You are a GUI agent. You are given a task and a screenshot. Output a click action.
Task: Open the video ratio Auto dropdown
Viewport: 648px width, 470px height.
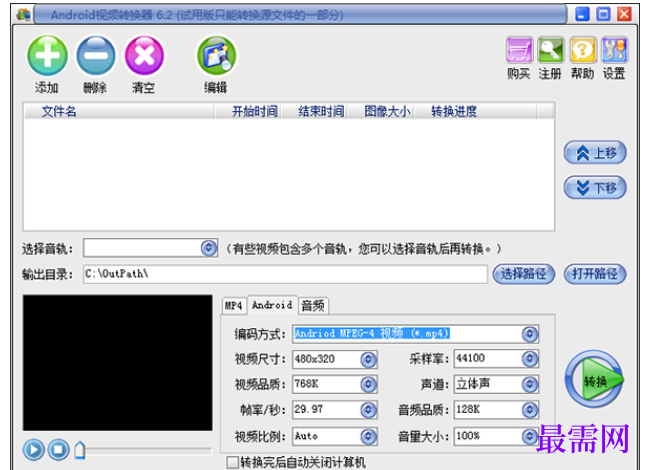point(368,436)
